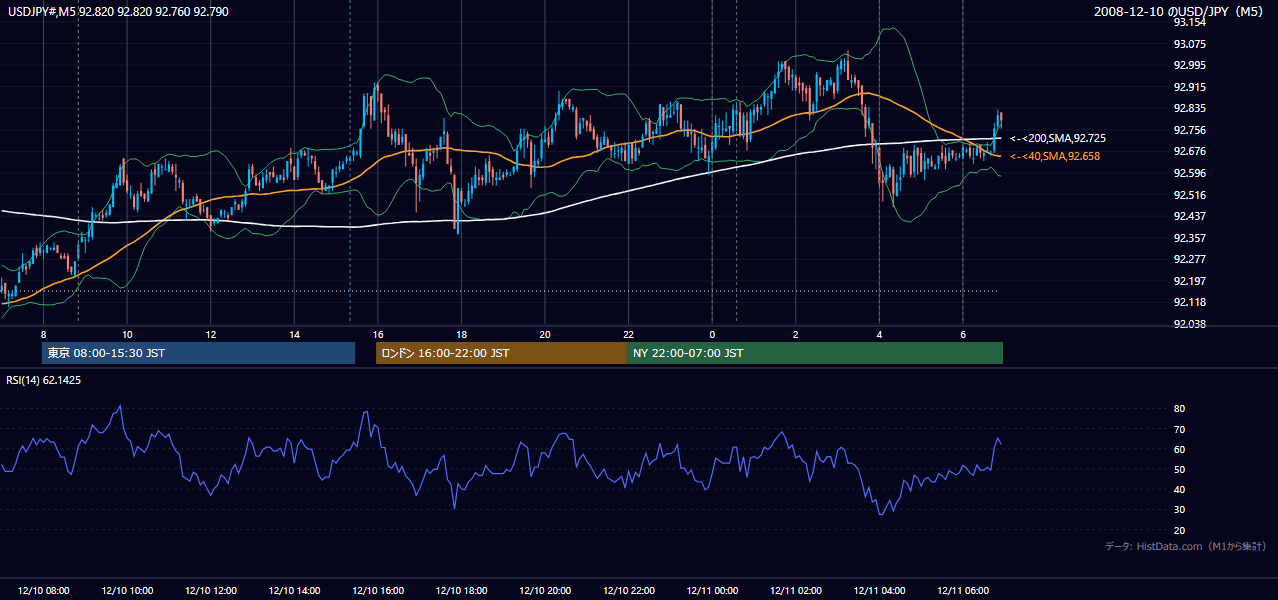This screenshot has height=600, width=1278.
Task: Click the 12/11 06:00 date label
Action: pos(963,591)
